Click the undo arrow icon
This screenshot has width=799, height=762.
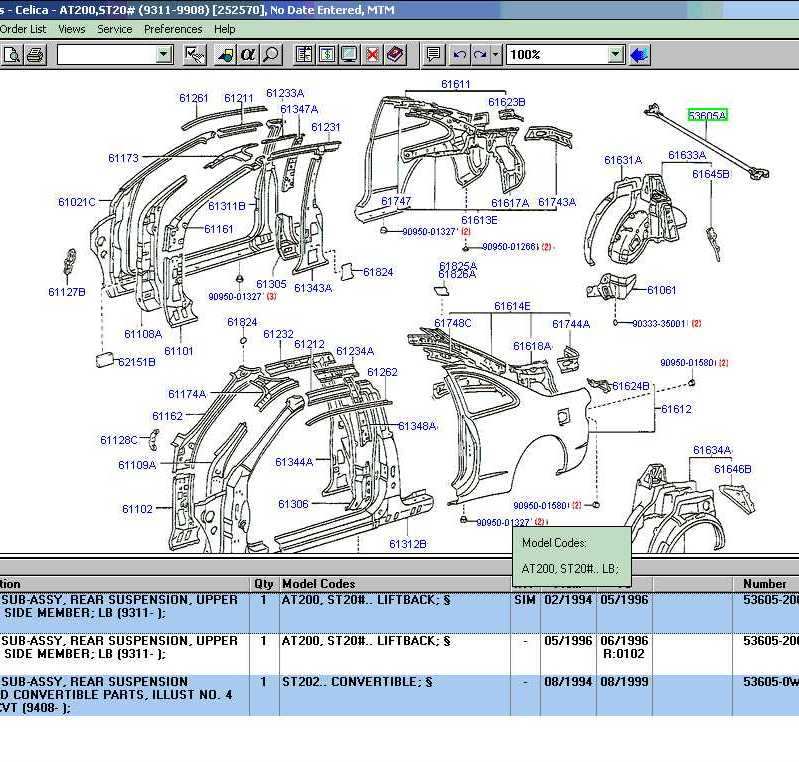pos(460,55)
